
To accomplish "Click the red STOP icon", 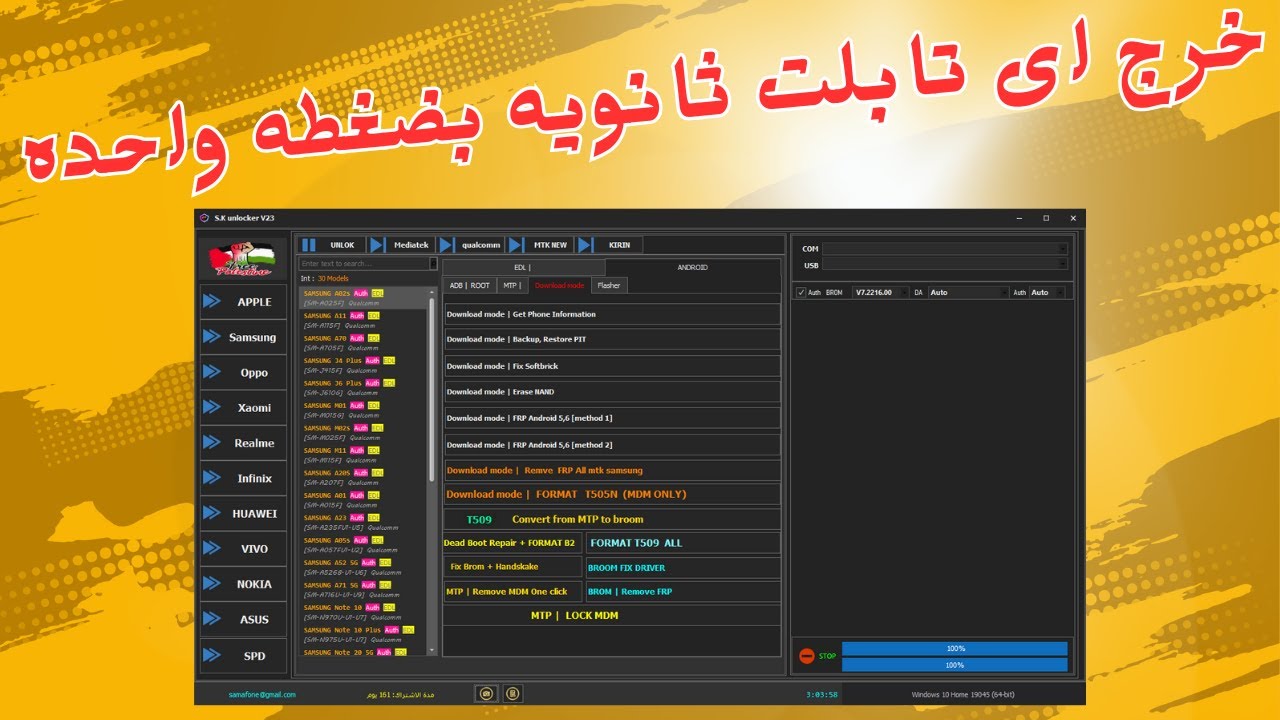I will click(806, 656).
